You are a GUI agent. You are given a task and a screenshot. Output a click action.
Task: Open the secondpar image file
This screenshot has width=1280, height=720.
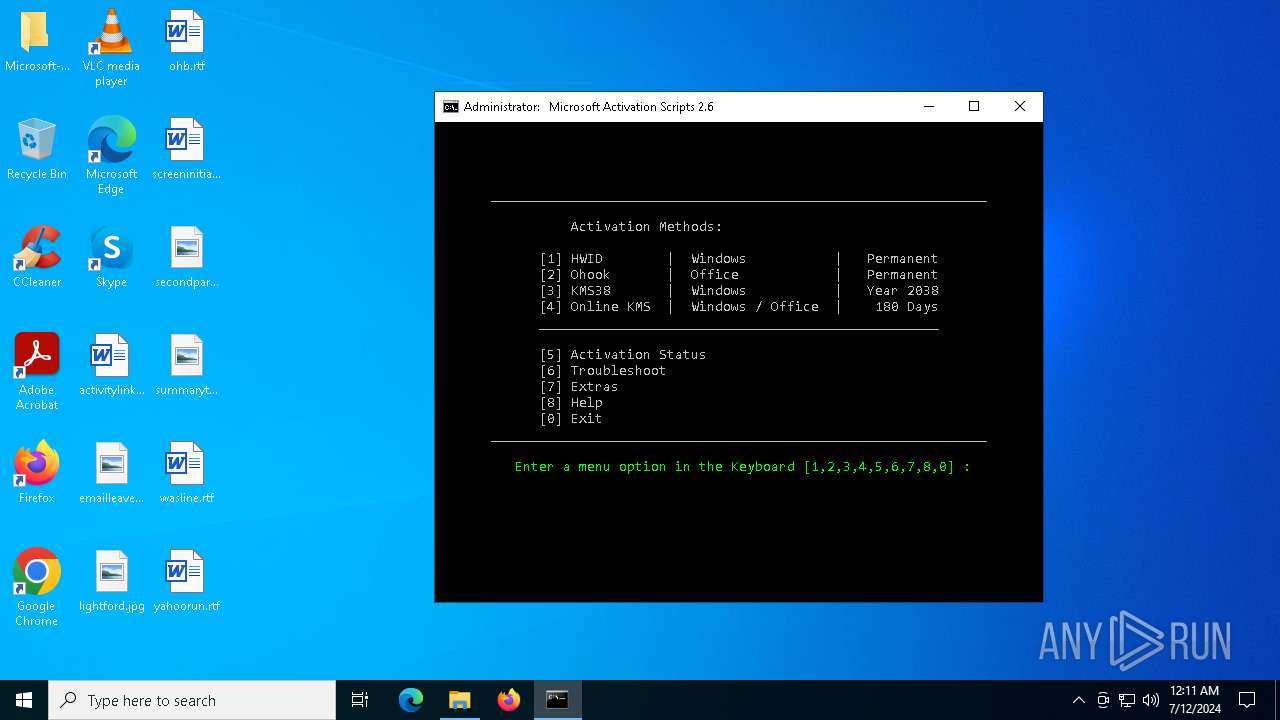pyautogui.click(x=186, y=258)
